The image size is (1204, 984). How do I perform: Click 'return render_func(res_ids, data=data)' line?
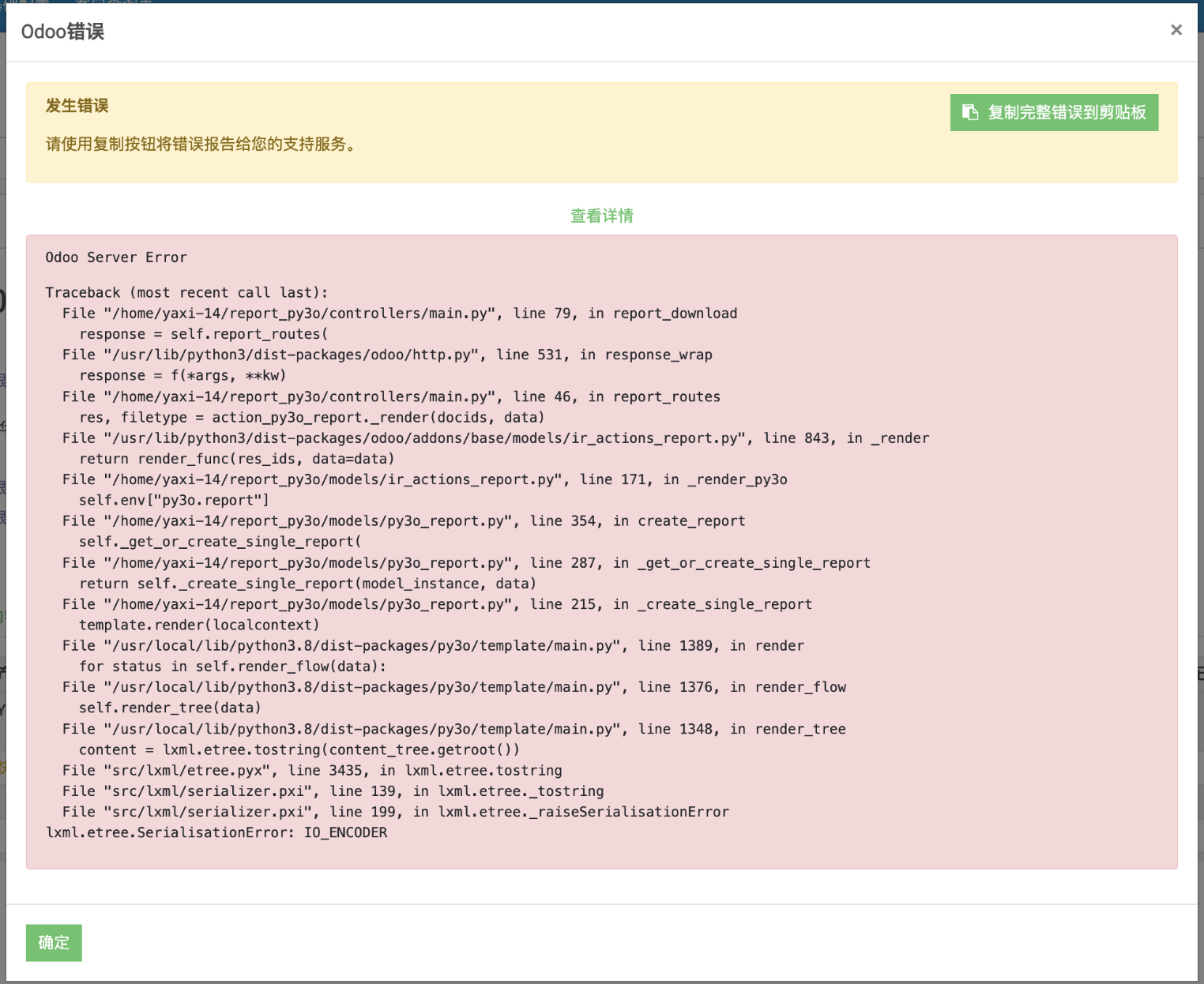click(x=237, y=459)
